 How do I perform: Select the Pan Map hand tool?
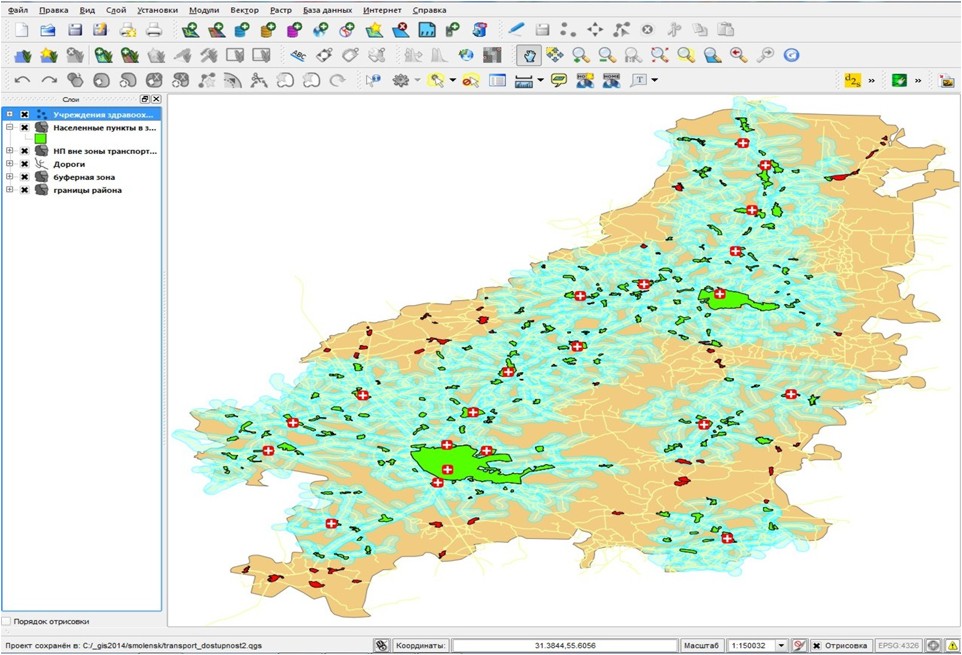pyautogui.click(x=529, y=55)
